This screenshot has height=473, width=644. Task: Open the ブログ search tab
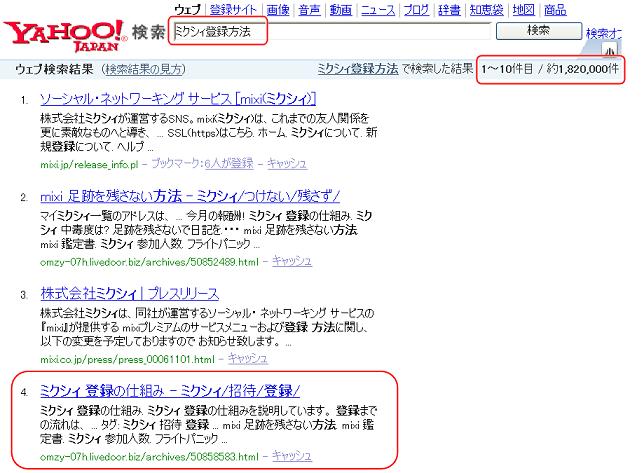tap(416, 9)
